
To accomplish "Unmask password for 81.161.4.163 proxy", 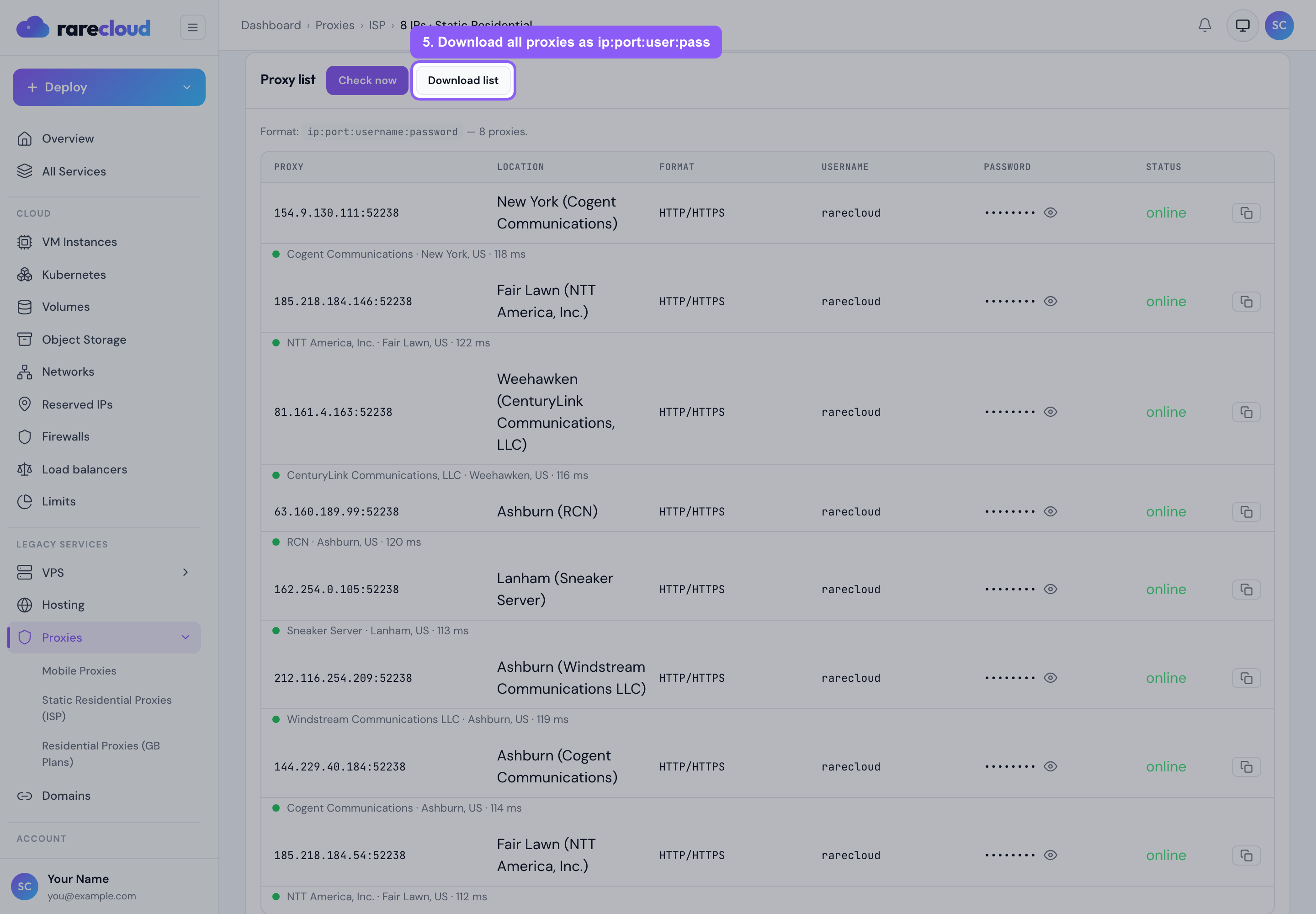I will (x=1050, y=412).
